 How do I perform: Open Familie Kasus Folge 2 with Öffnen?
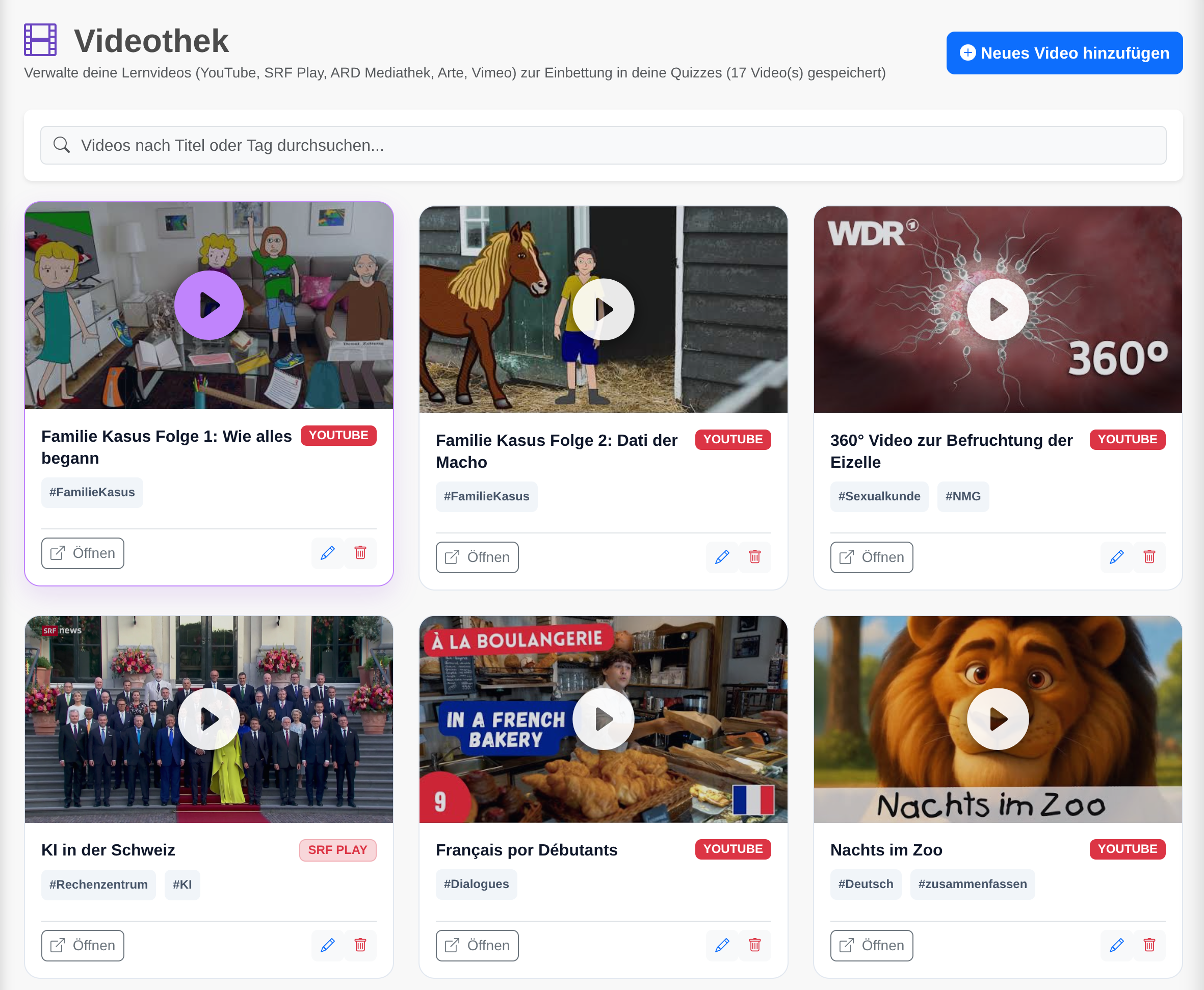(477, 557)
